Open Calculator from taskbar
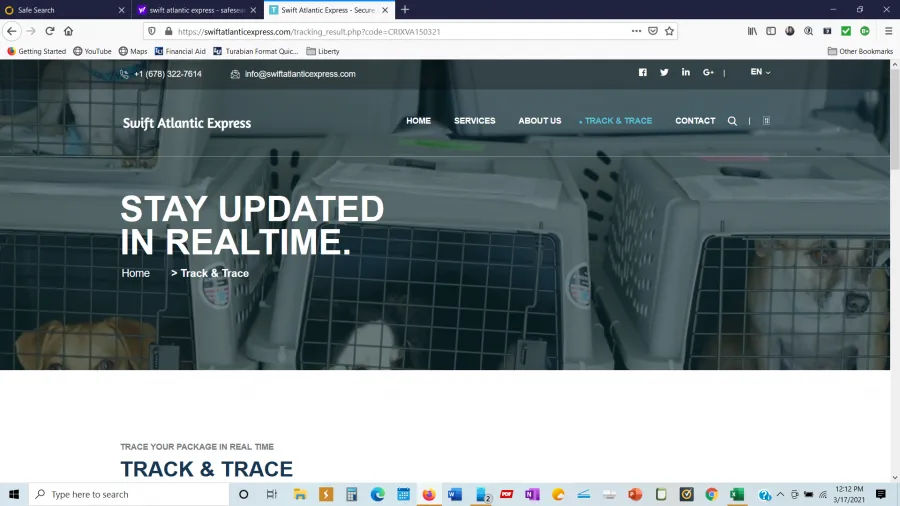Screen dimensions: 900x506 click(x=352, y=494)
